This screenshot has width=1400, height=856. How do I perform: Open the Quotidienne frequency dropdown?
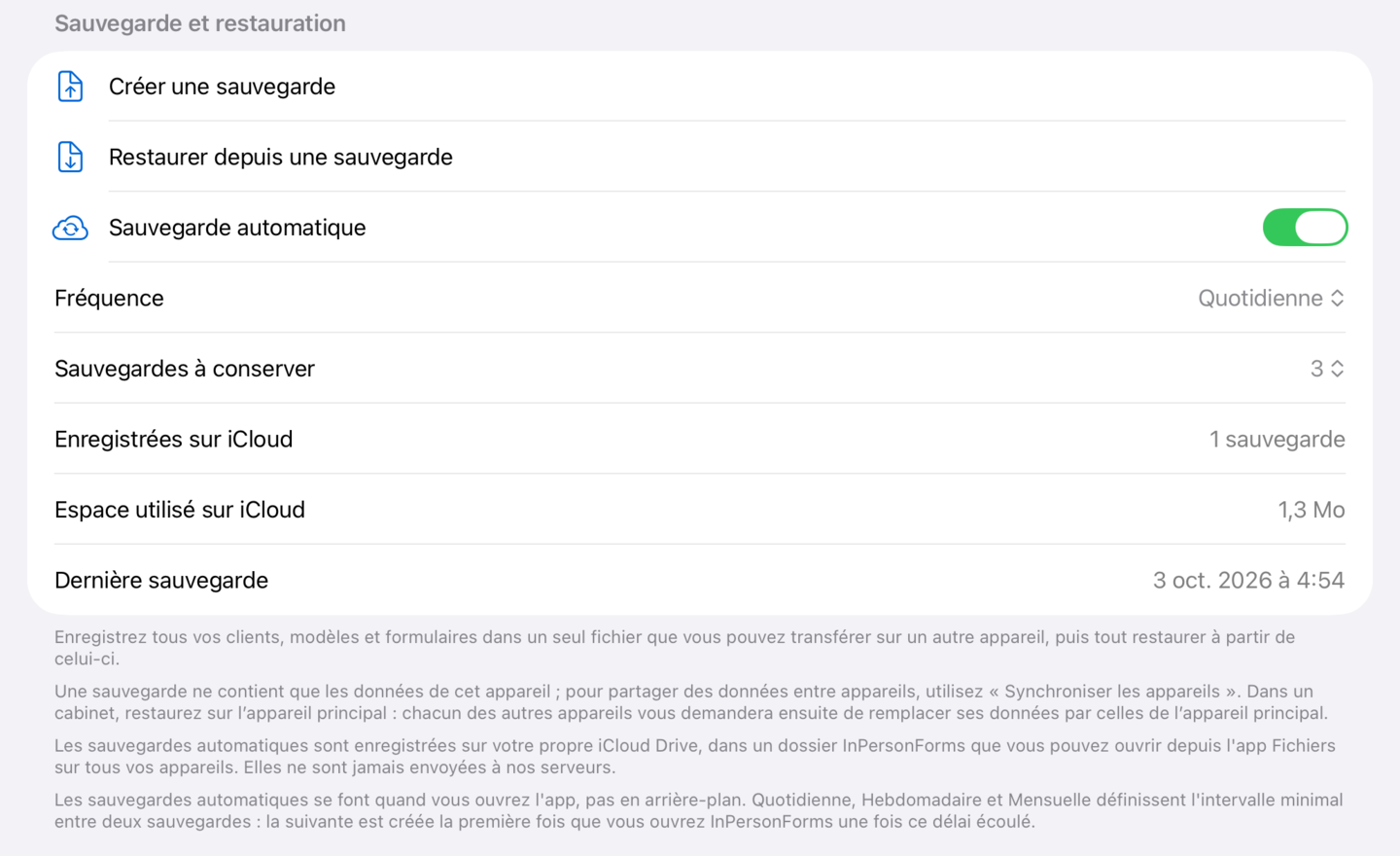pos(1271,298)
